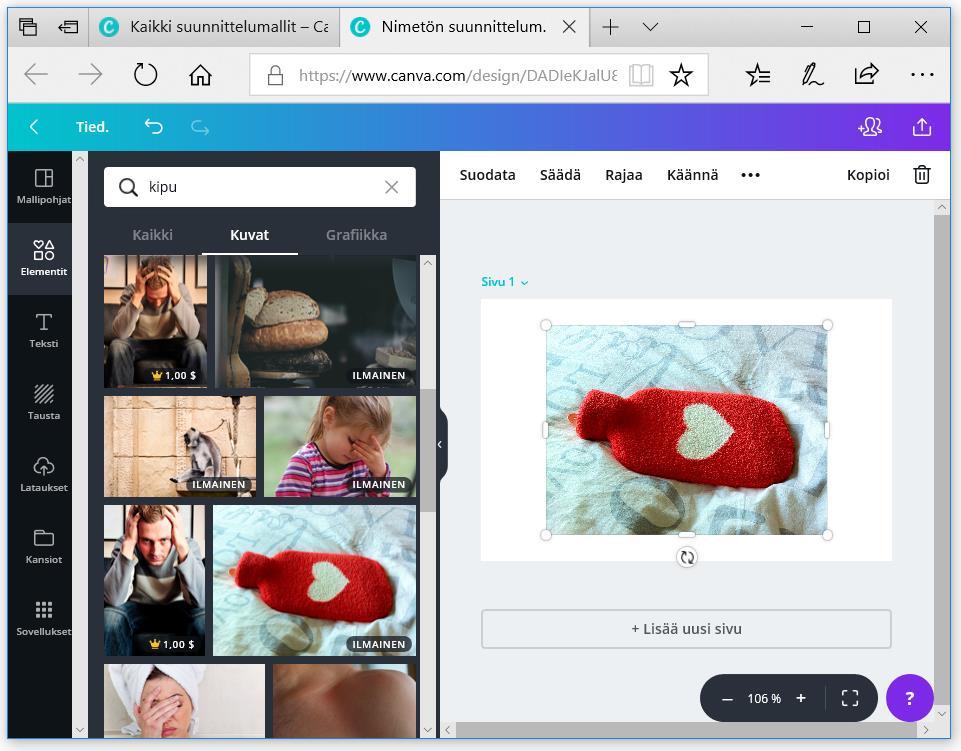
Task: Open the add notes pen icon
Action: (812, 75)
